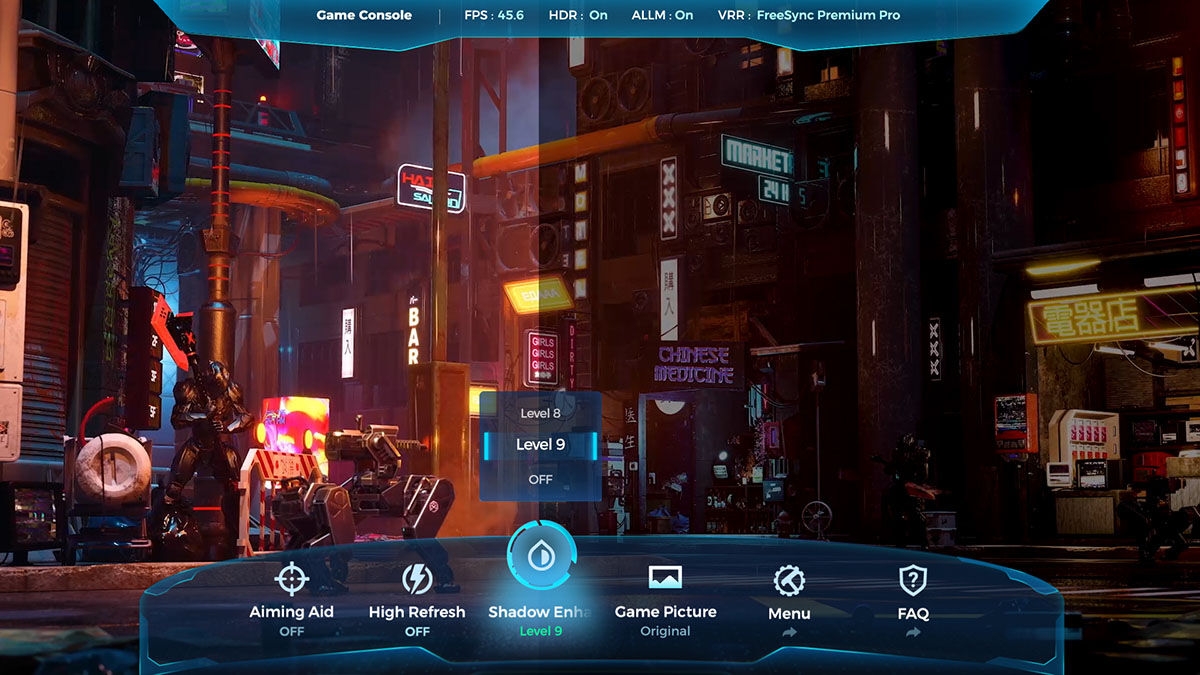This screenshot has height=675, width=1200.
Task: Click the VRR FreeSync Premium Pro status
Action: coord(809,16)
